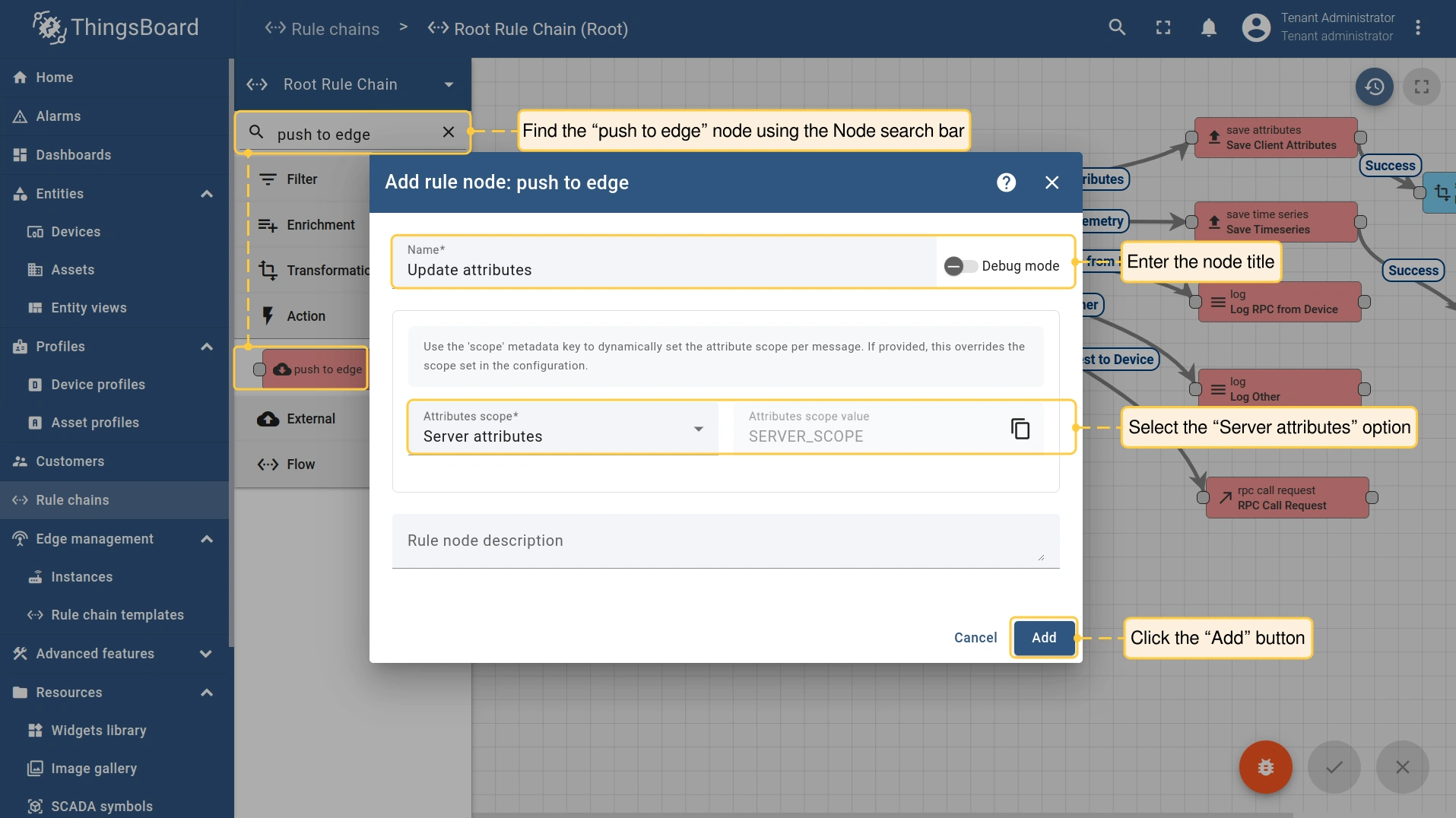Cancel the add rule node dialog

975,638
